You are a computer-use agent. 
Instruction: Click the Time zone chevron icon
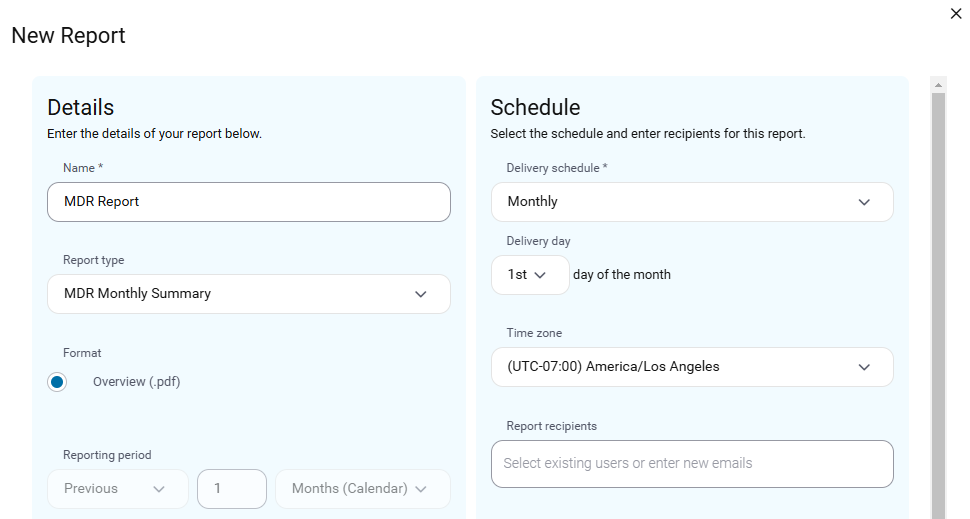coord(864,367)
